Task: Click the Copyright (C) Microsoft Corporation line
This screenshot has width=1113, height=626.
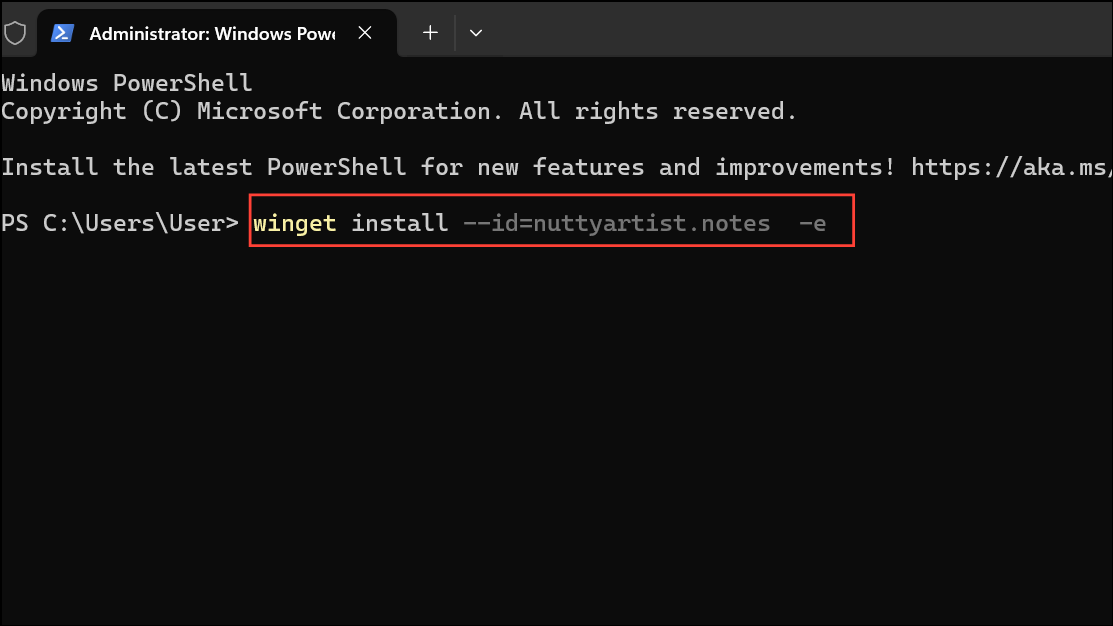Action: [x=399, y=111]
